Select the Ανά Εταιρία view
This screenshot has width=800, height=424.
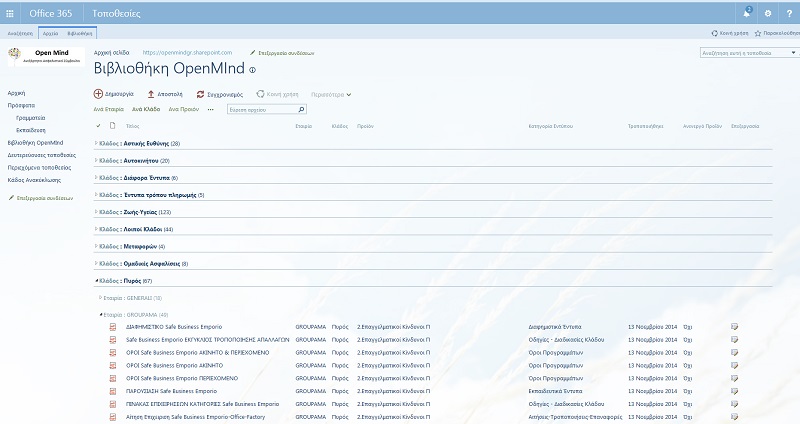coord(109,109)
